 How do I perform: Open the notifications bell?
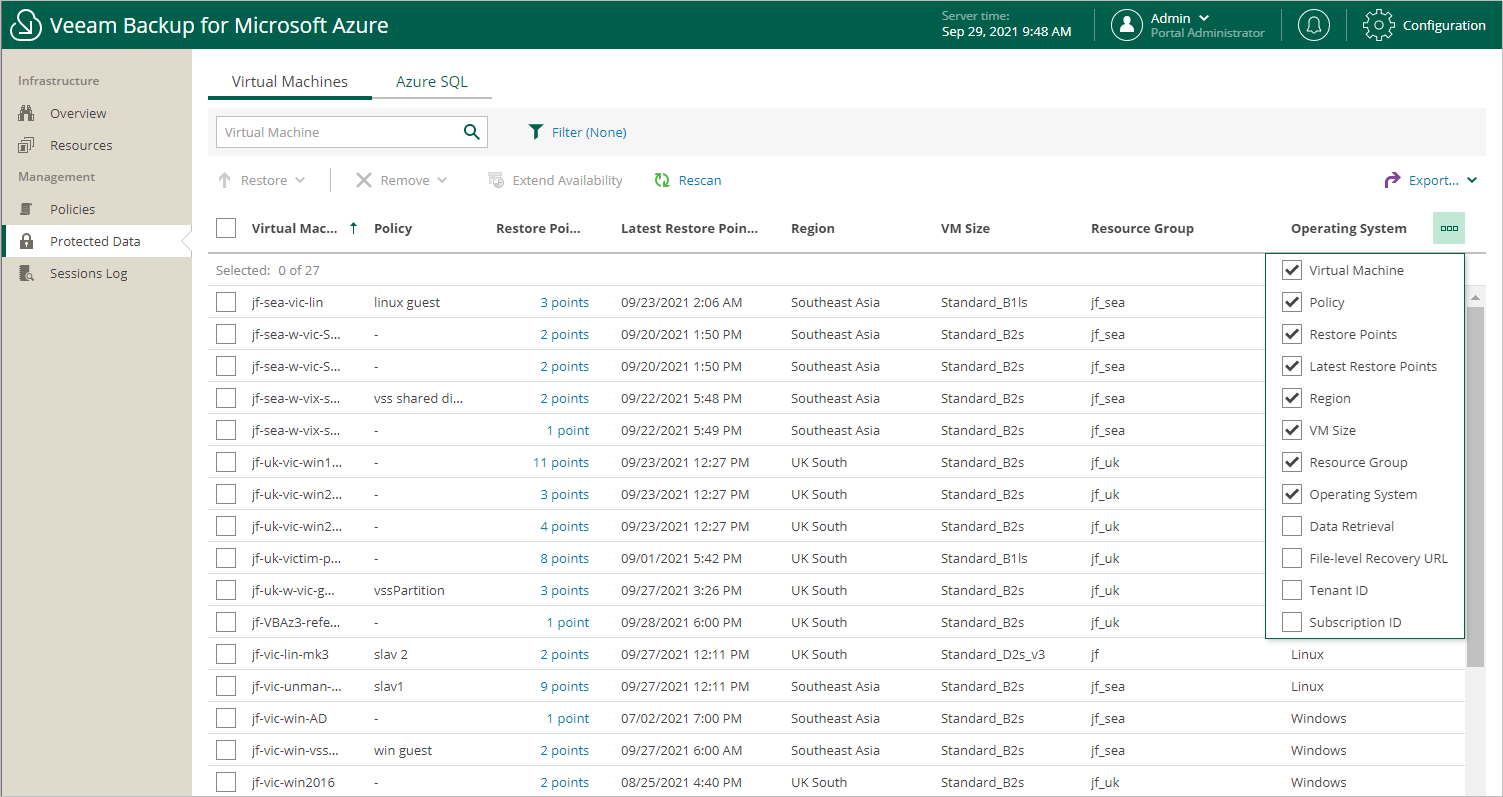pyautogui.click(x=1314, y=25)
